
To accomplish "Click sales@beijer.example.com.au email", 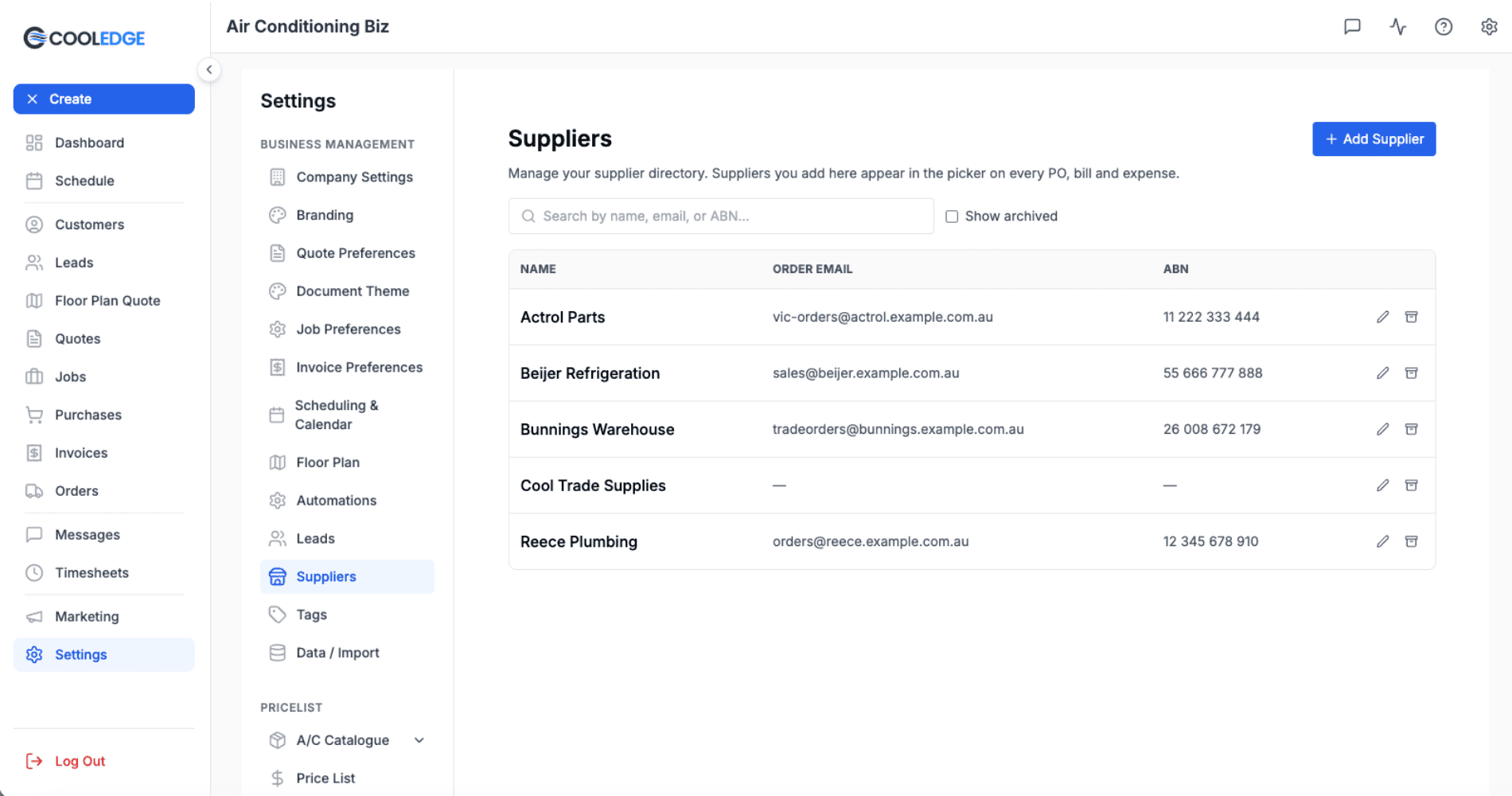I will (866, 373).
